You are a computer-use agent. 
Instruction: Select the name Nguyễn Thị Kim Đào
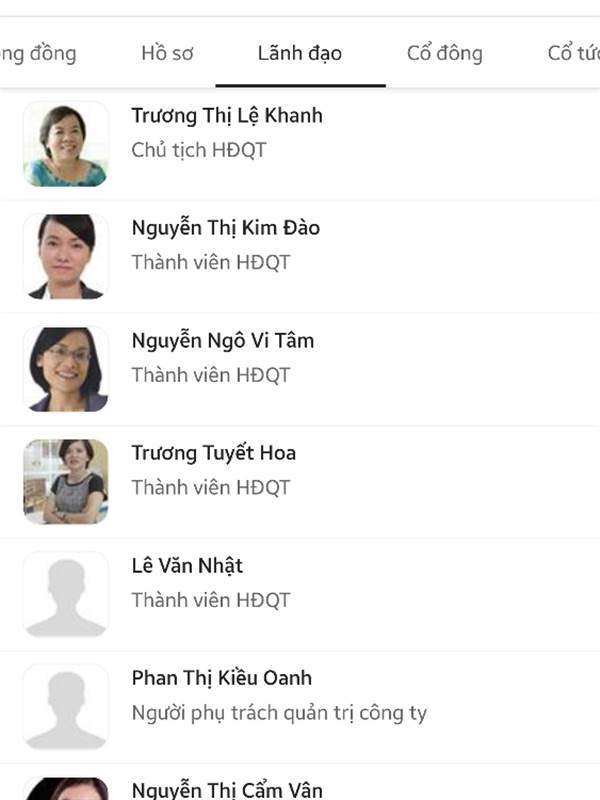point(226,228)
